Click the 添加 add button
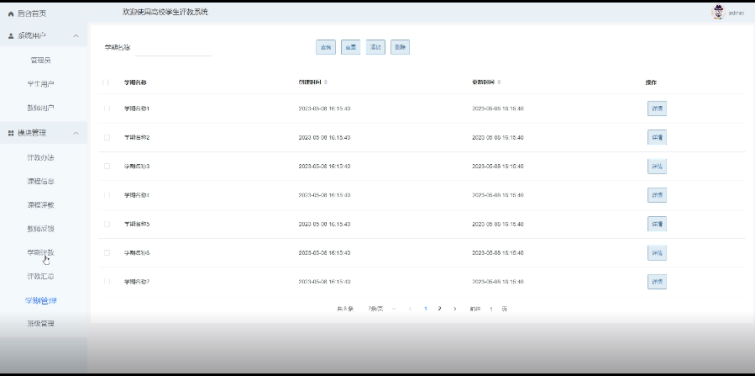756x376 pixels. click(x=376, y=47)
